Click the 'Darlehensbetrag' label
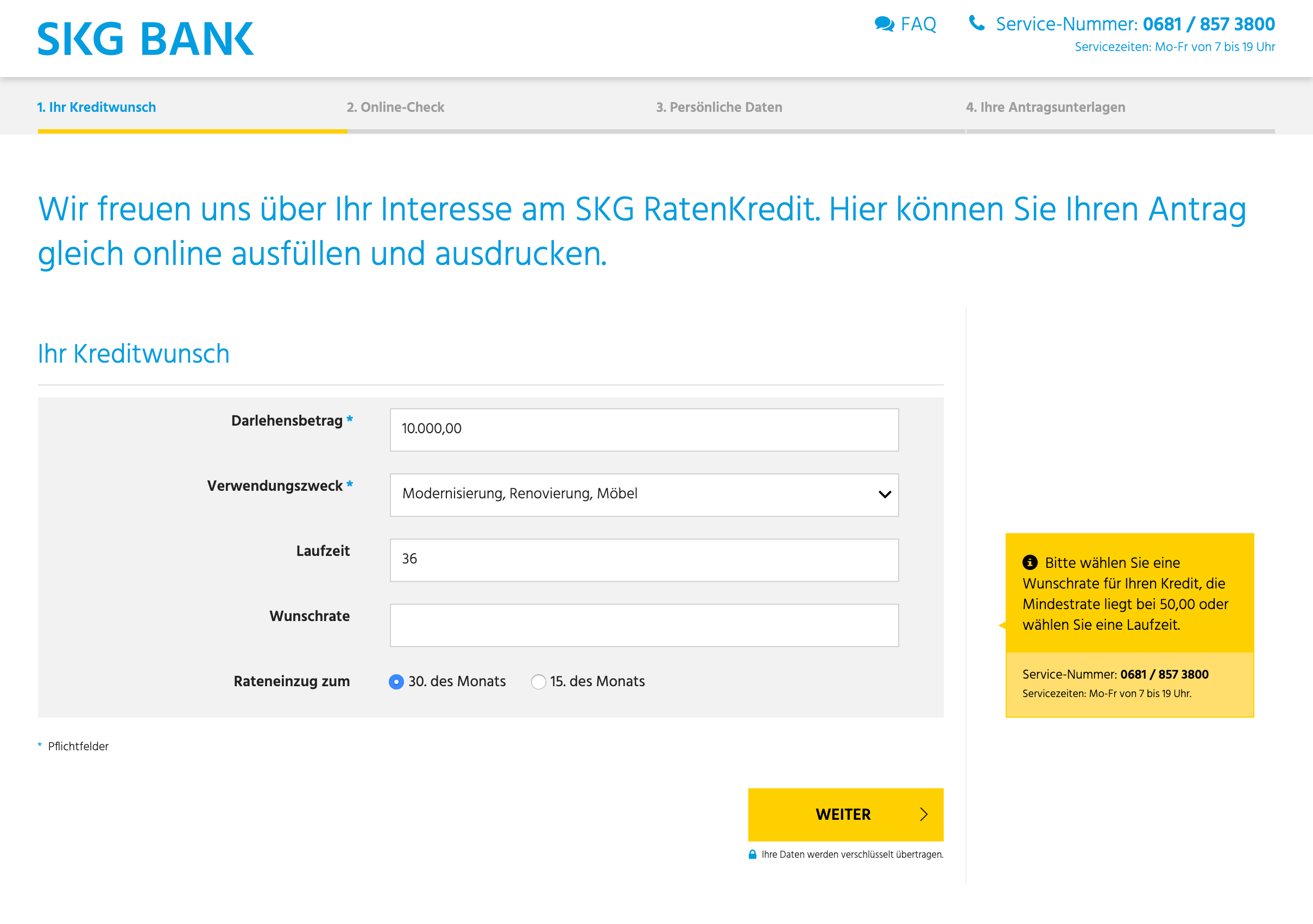This screenshot has width=1313, height=924. [287, 421]
